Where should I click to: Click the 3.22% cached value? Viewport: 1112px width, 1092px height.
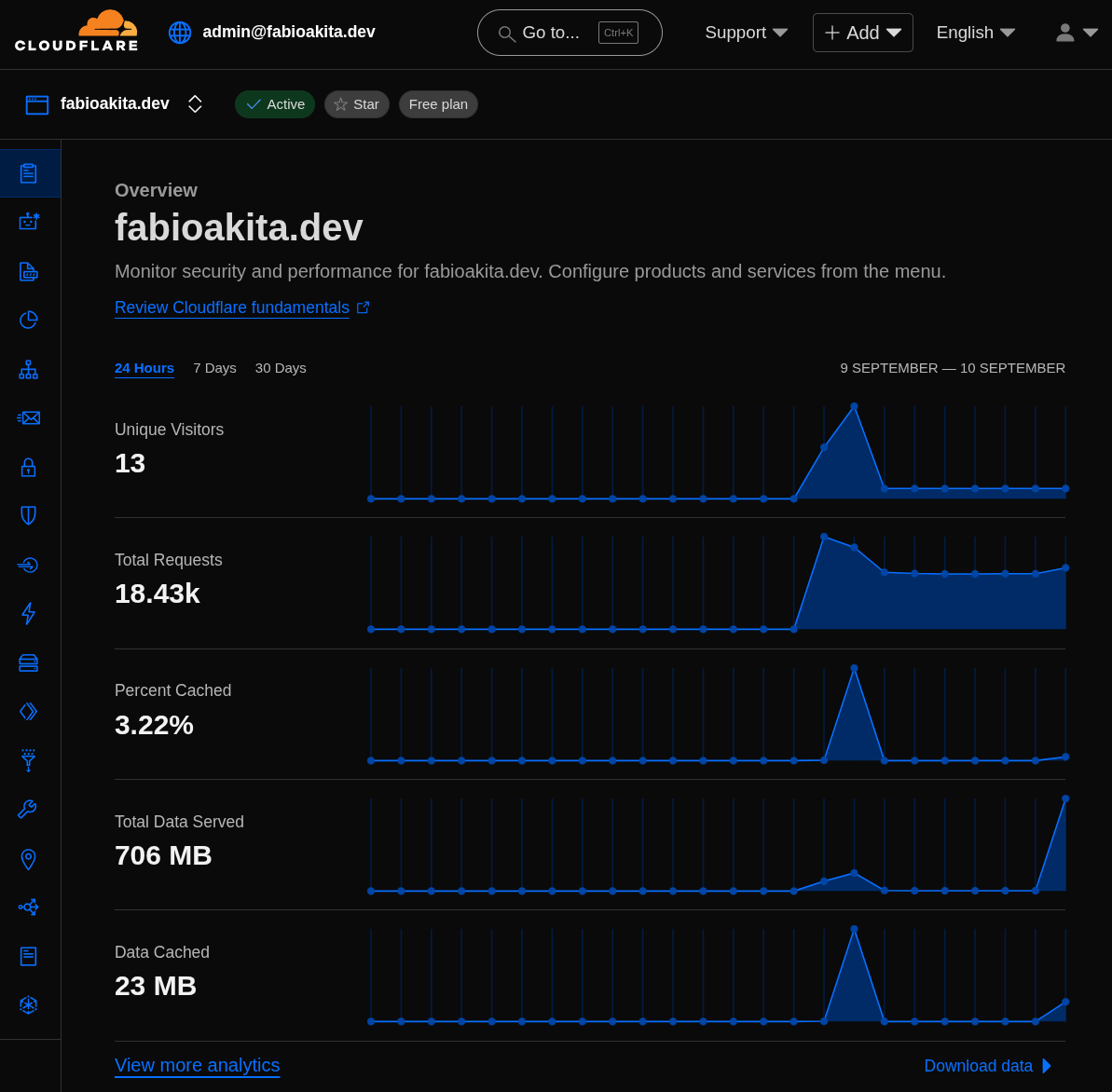(154, 725)
